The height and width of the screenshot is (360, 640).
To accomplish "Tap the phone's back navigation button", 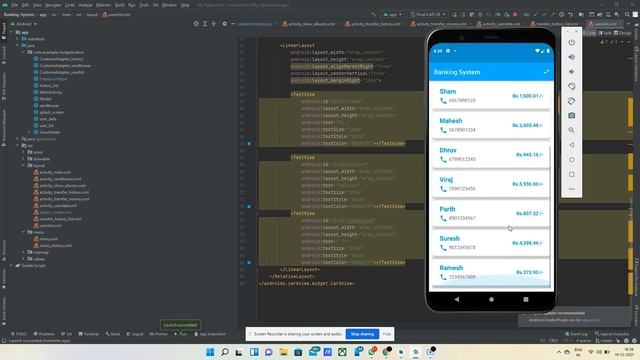I will click(x=457, y=299).
